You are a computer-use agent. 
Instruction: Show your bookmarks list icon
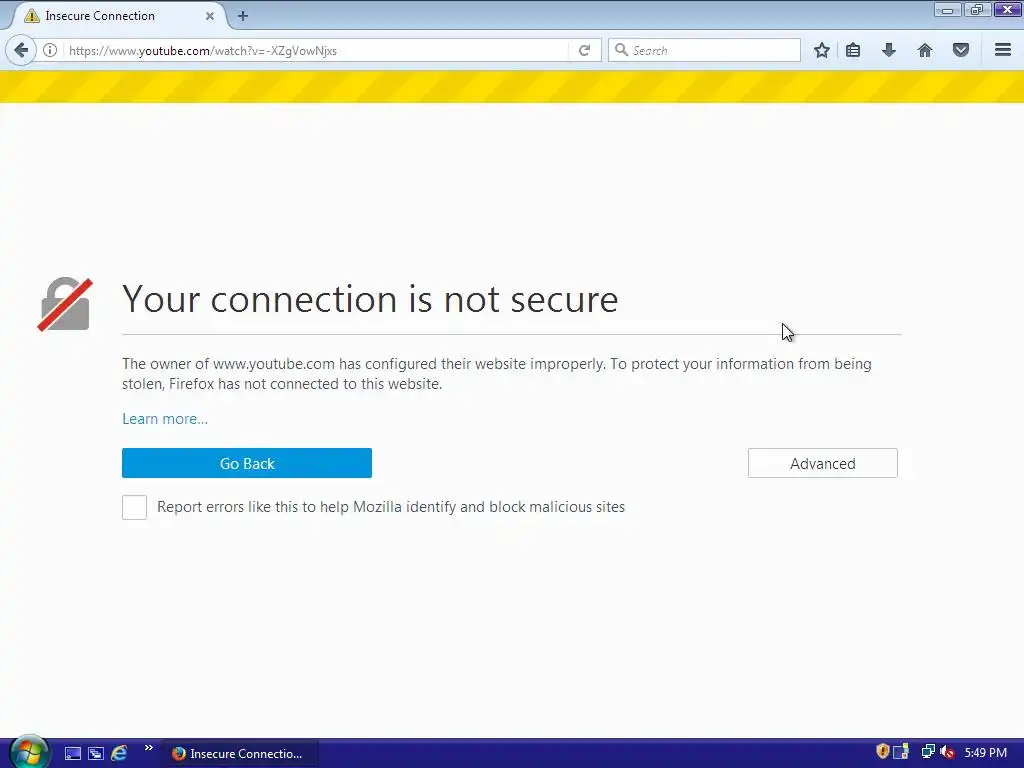[853, 50]
